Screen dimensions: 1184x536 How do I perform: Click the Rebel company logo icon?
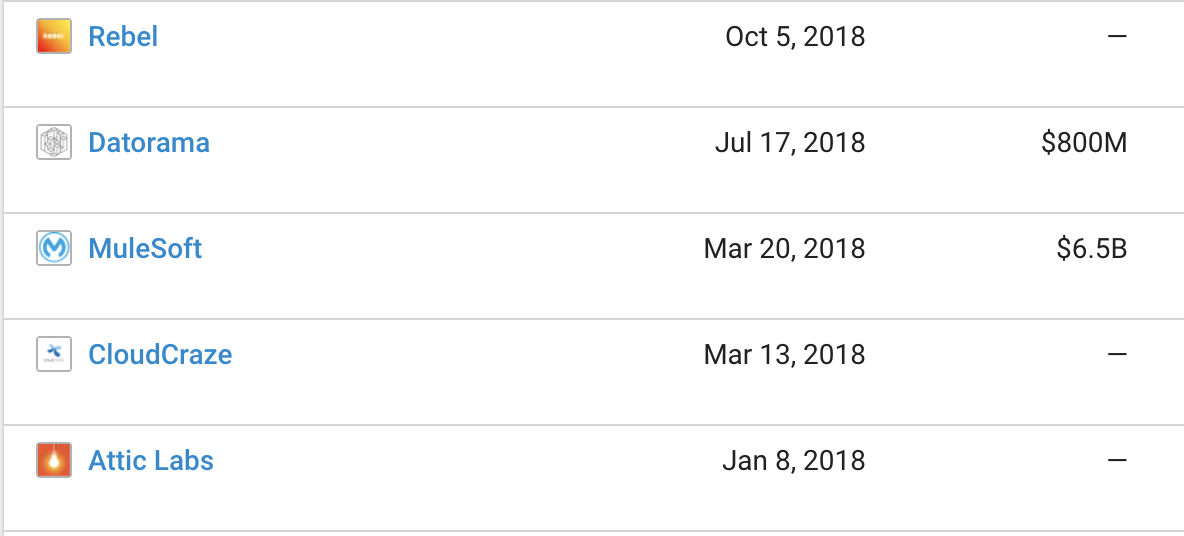pyautogui.click(x=54, y=37)
